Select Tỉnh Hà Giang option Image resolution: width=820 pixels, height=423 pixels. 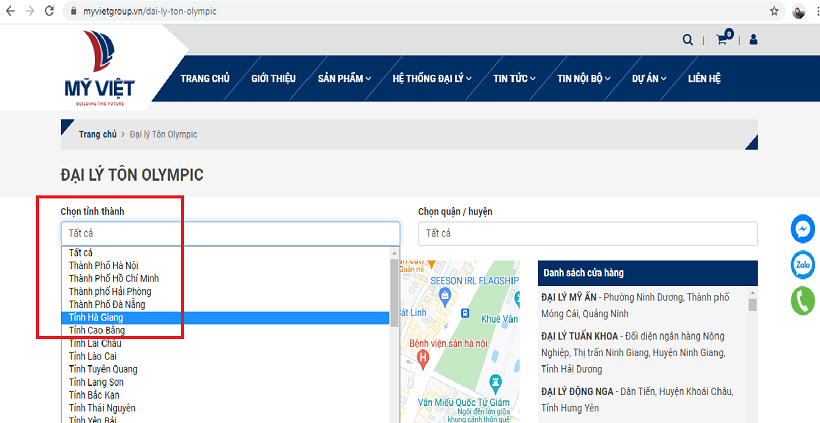226,317
